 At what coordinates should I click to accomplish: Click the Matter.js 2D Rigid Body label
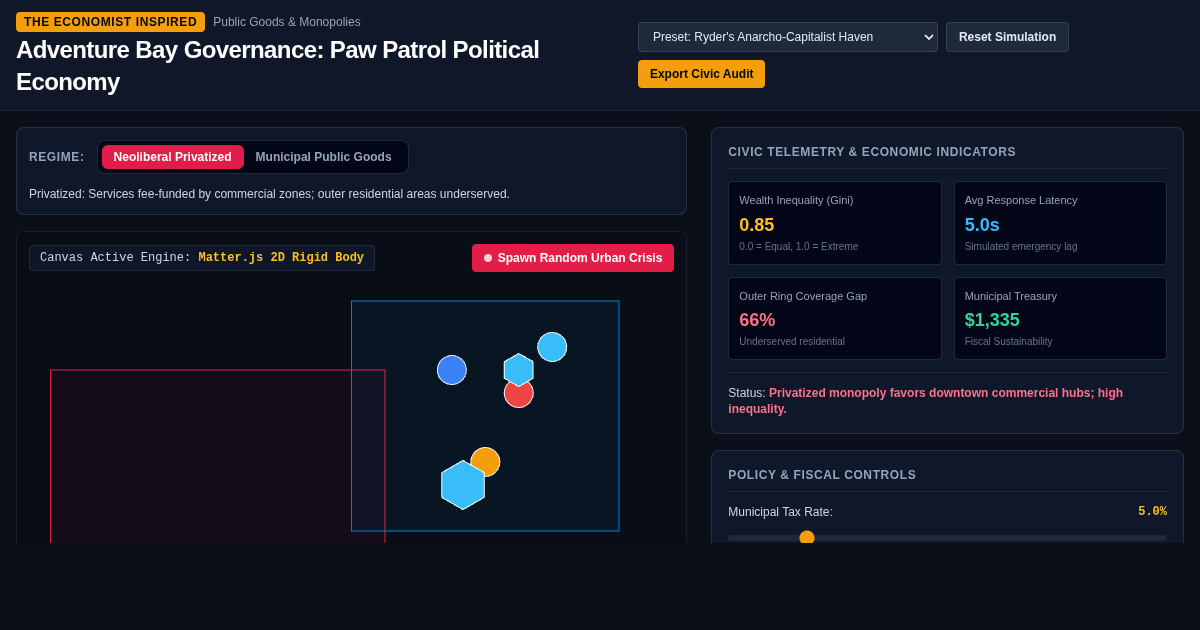[281, 258]
